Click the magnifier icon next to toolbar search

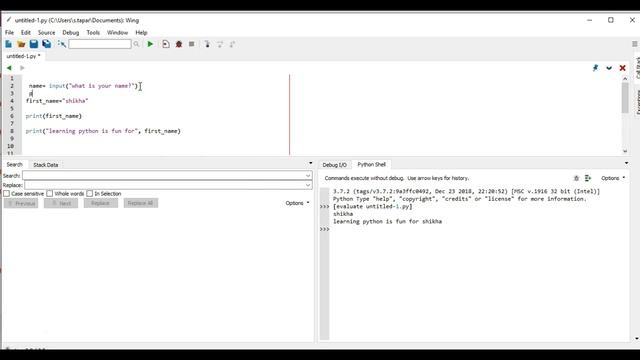click(x=136, y=44)
